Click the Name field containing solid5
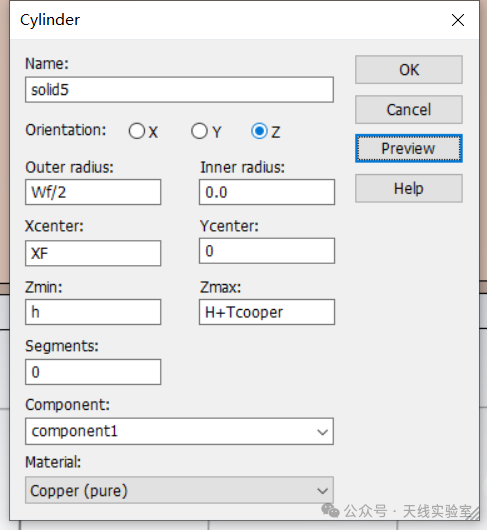The width and height of the screenshot is (487, 530). pos(179,90)
